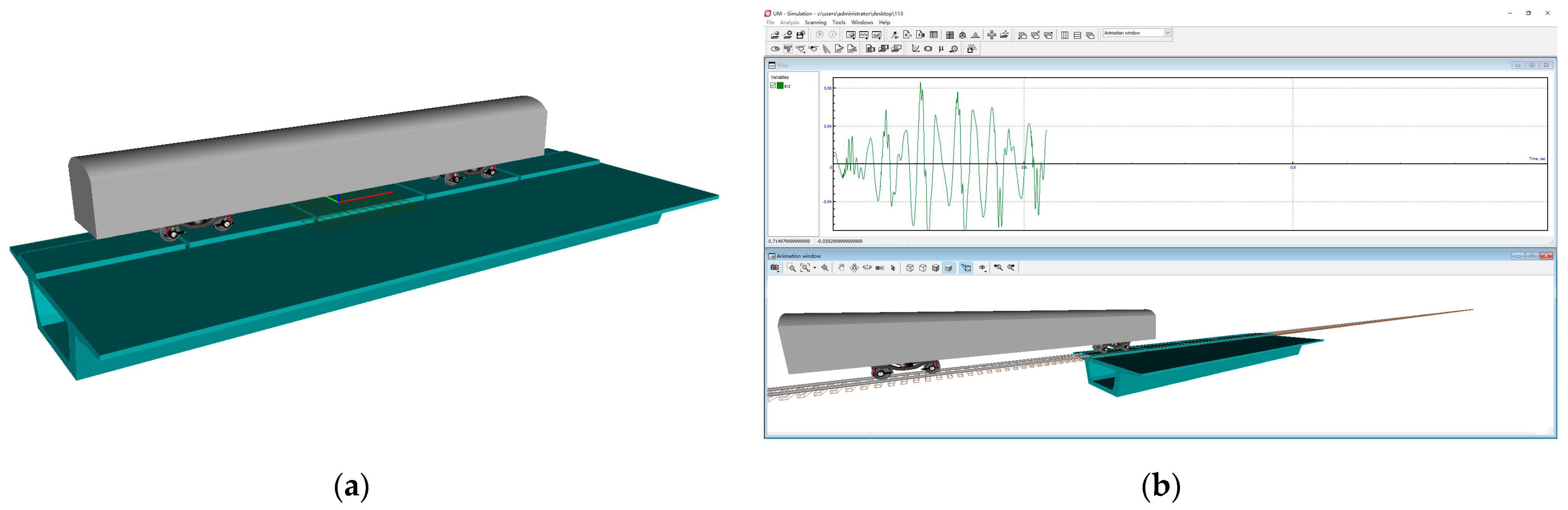Open the Animation window combo box
Viewport: 1568px width, 510px height.
[1167, 33]
